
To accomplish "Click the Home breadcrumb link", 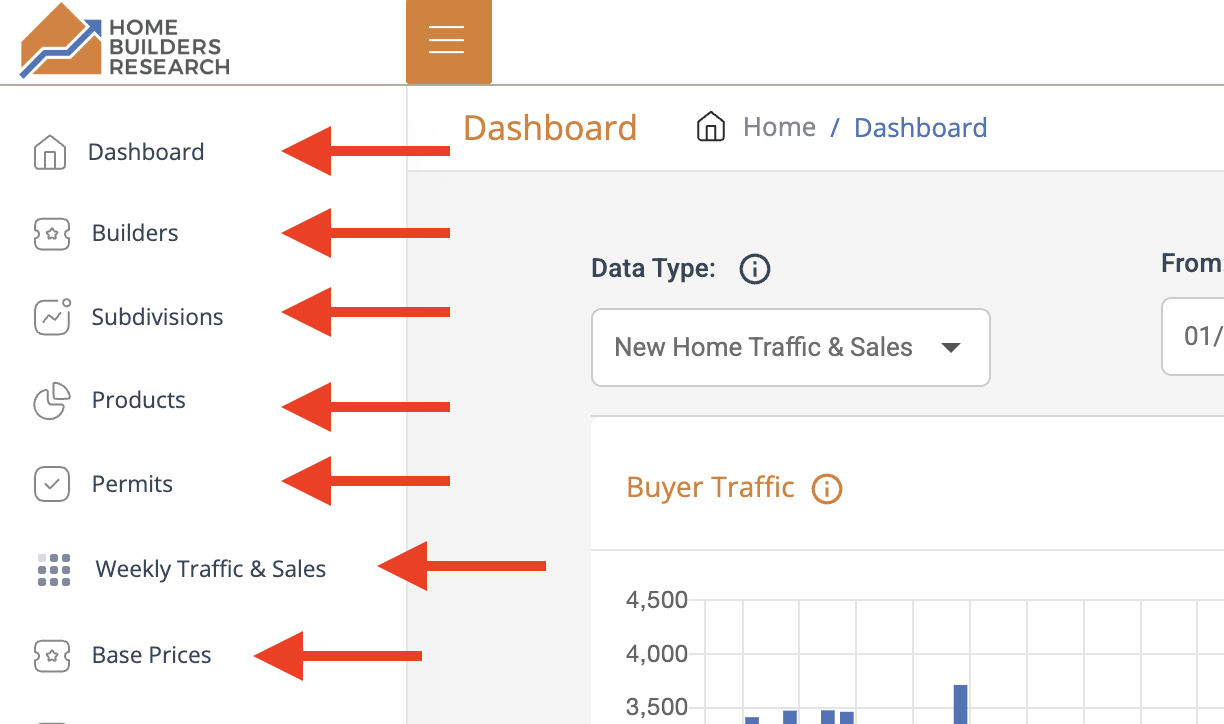I will click(779, 127).
